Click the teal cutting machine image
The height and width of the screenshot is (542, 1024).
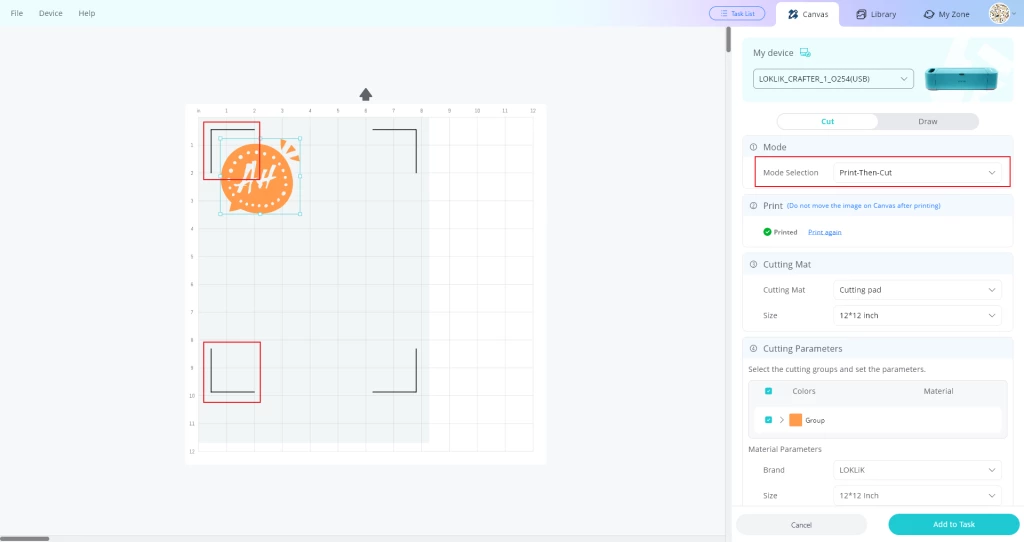961,78
